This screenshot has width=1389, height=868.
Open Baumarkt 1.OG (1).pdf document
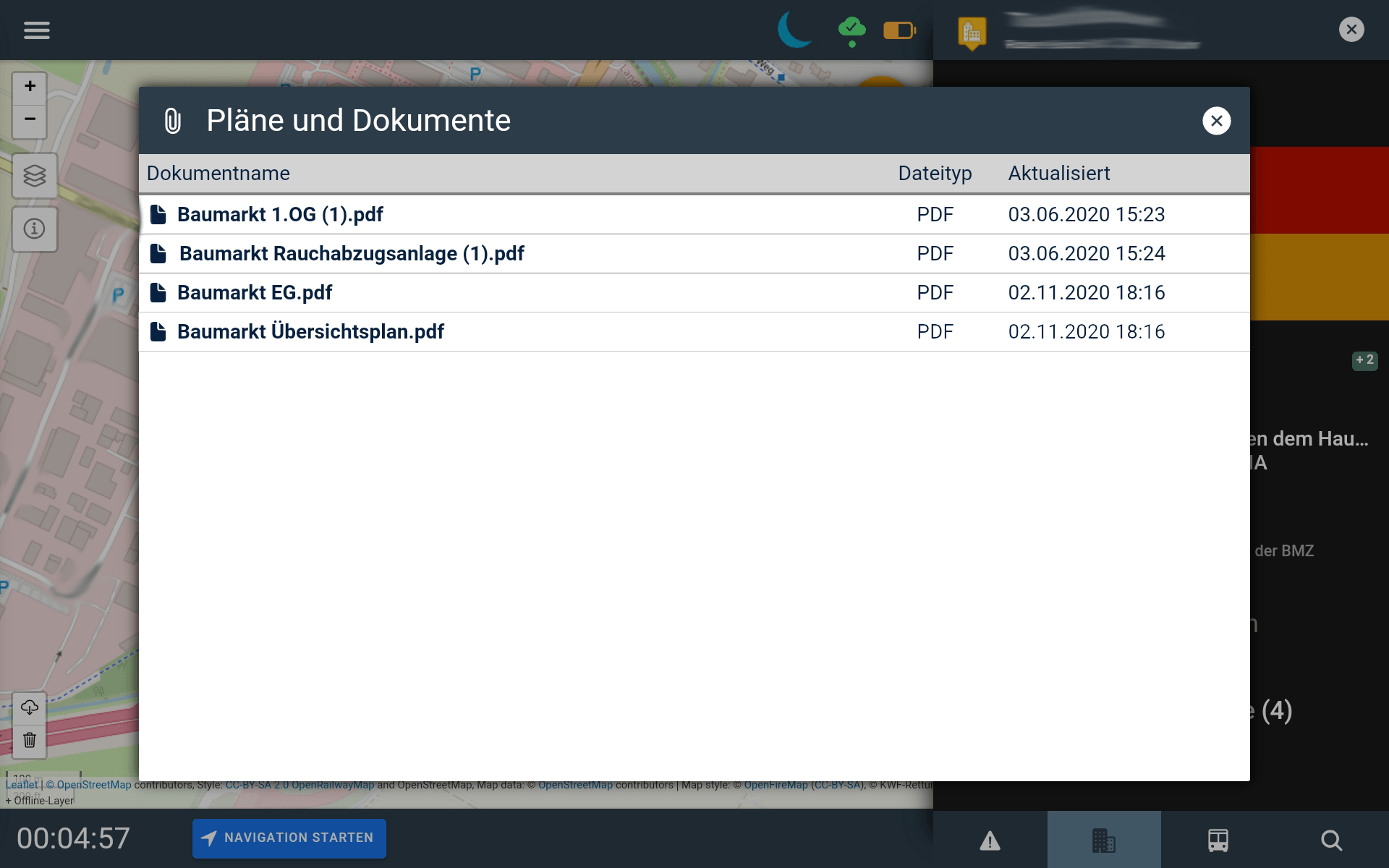[x=280, y=215]
